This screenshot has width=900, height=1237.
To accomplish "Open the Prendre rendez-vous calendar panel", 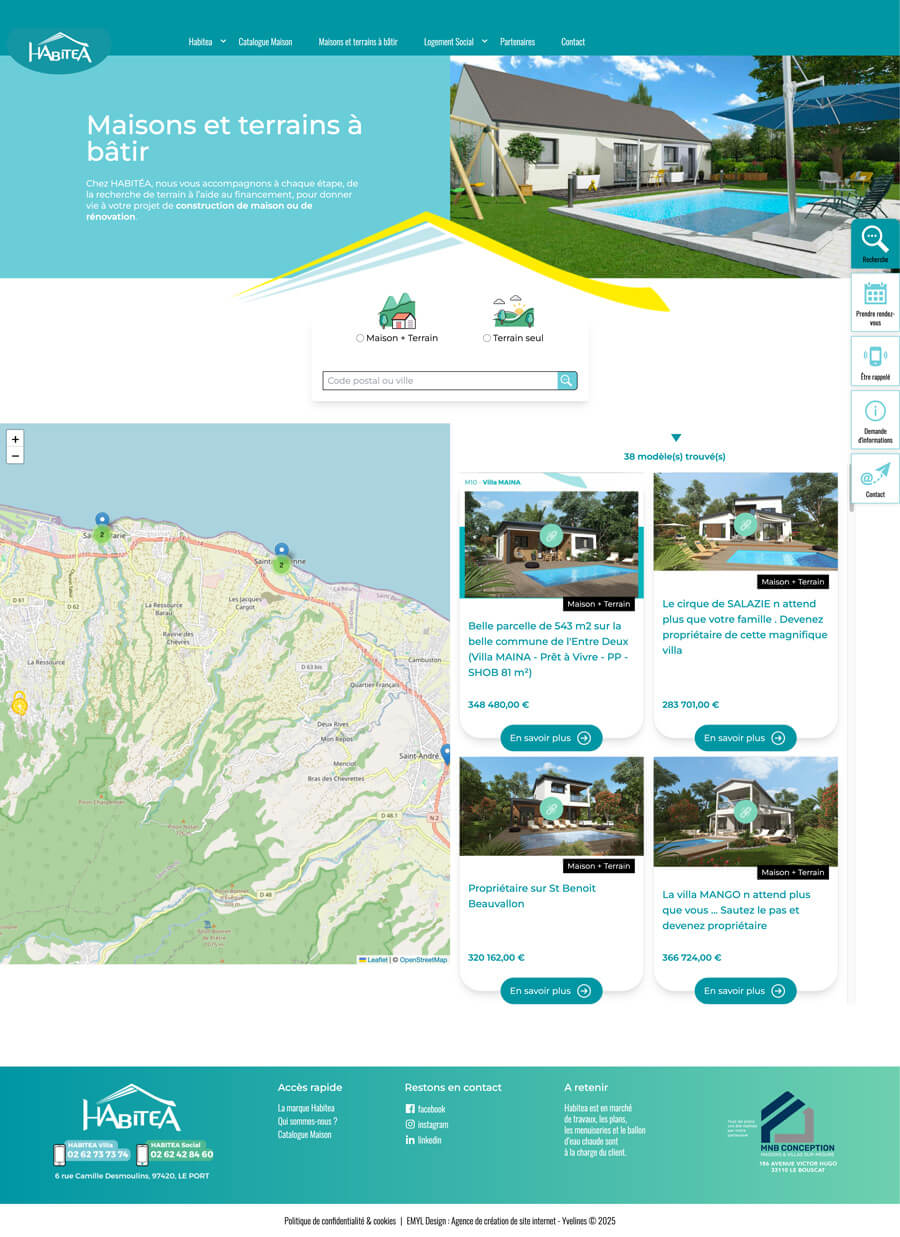I will pos(874,301).
